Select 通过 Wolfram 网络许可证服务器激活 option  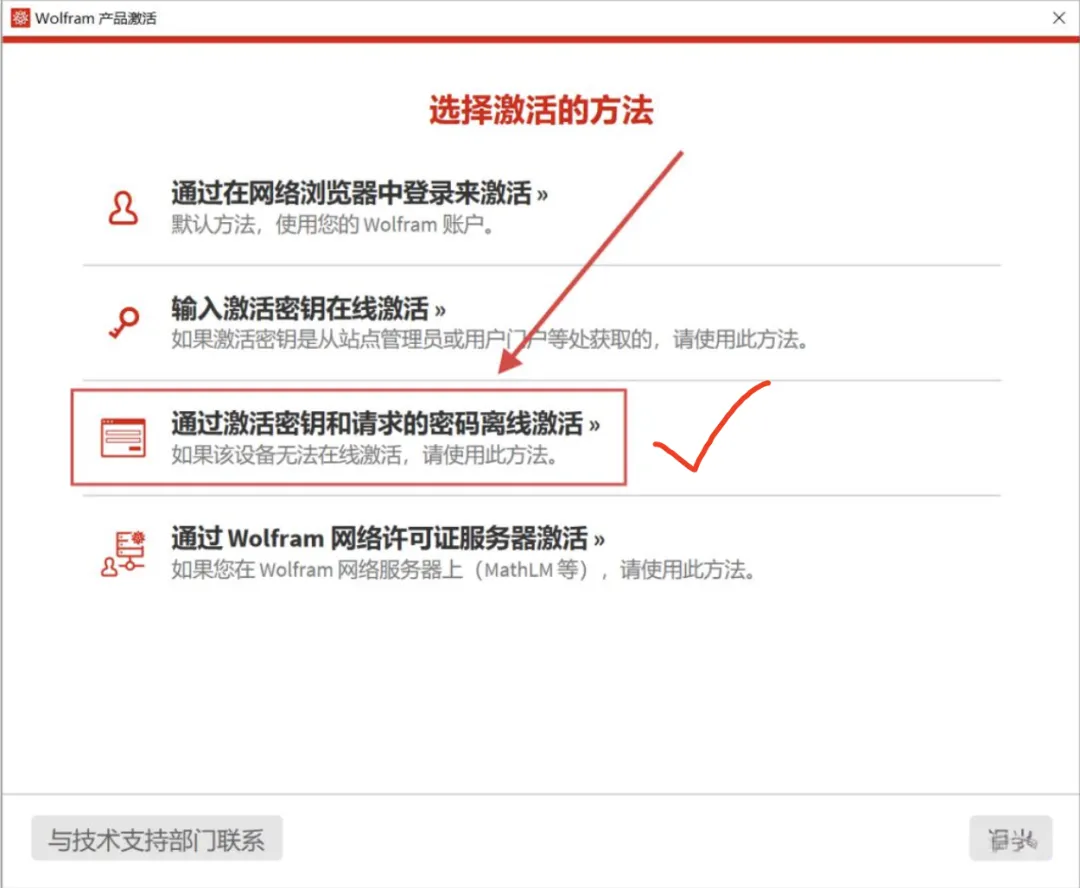pyautogui.click(x=388, y=539)
